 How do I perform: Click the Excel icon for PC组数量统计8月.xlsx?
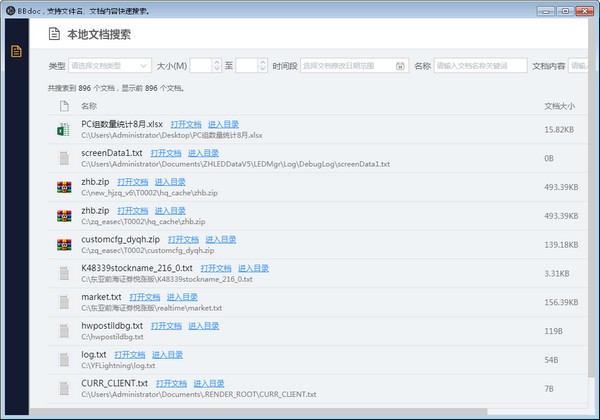(64, 129)
